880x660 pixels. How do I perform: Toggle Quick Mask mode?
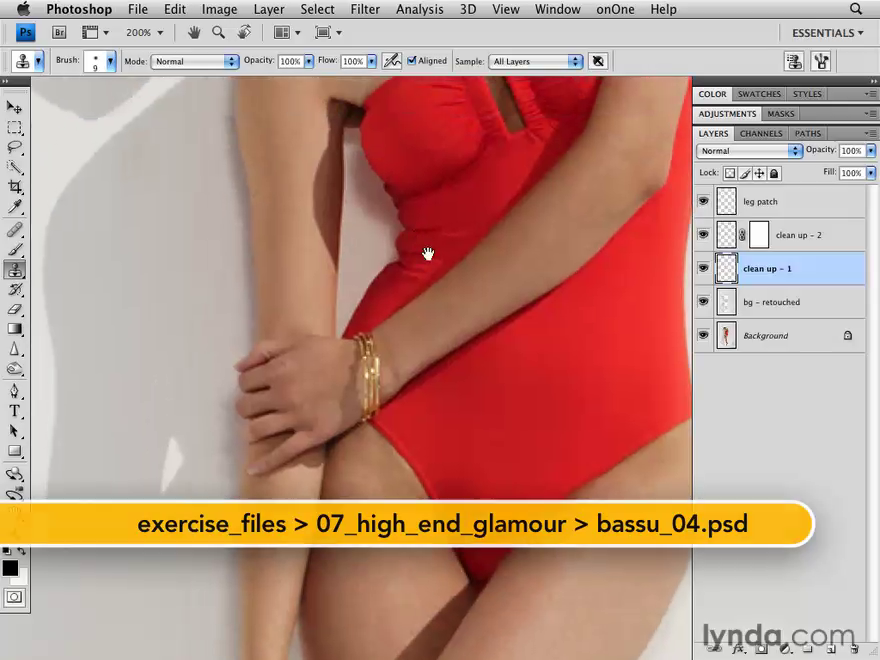(x=15, y=597)
